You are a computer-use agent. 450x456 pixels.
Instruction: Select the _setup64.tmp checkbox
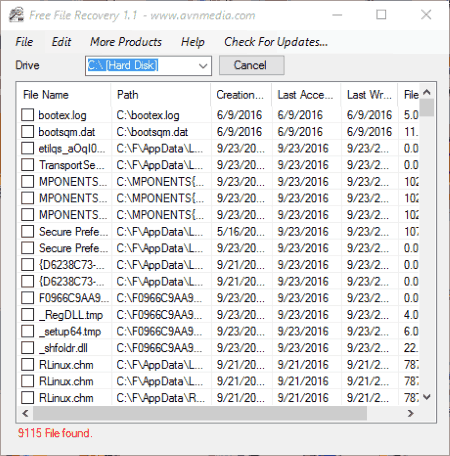pos(27,331)
